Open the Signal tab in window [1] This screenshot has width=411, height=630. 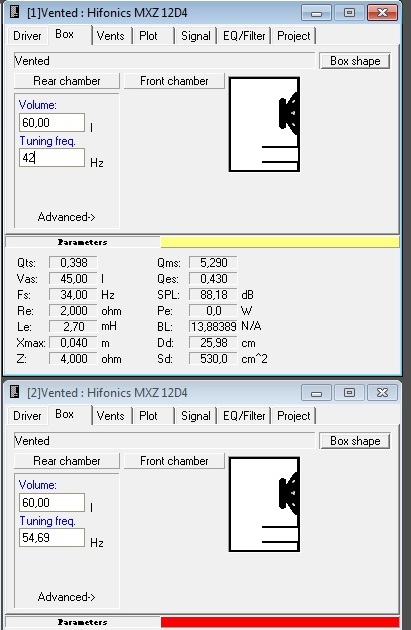coord(196,36)
